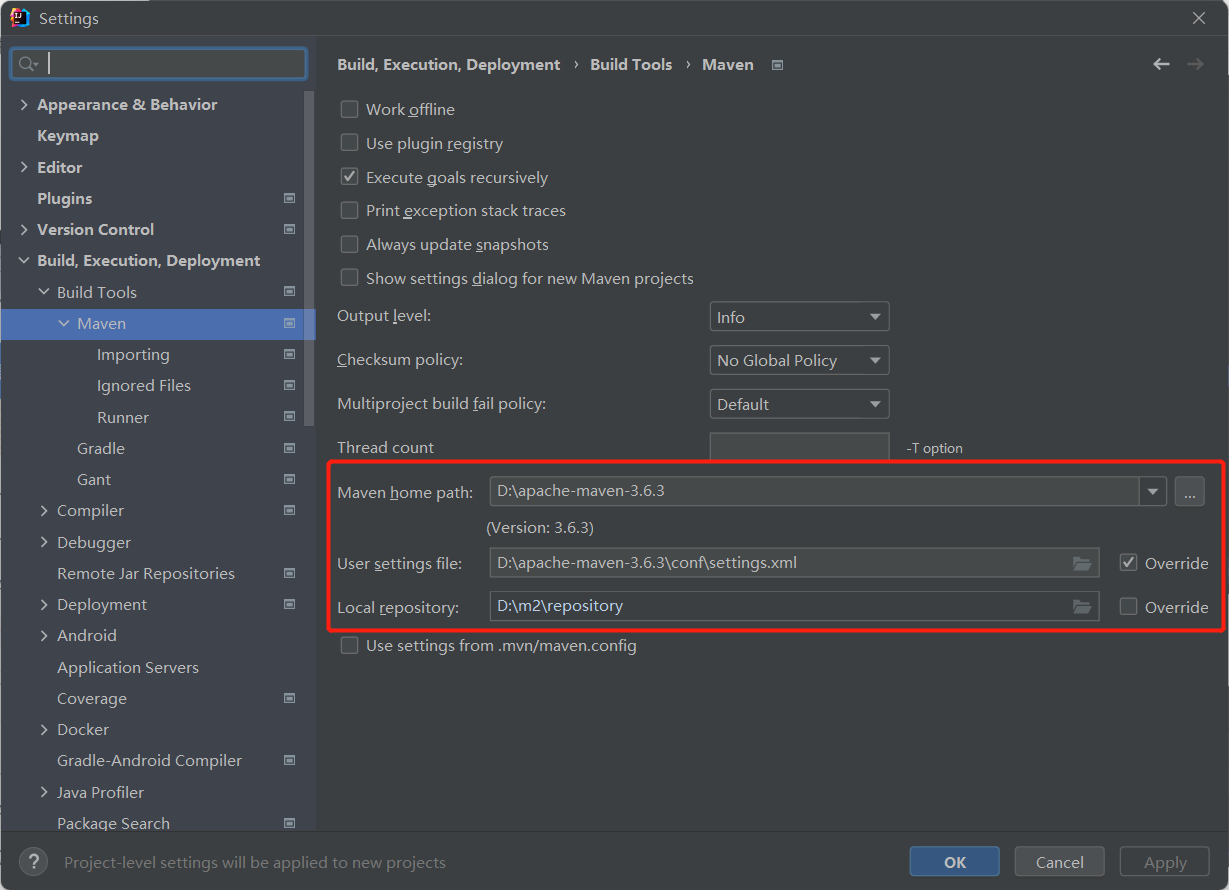Click Build, Execution, Deployment breadcrumb
The height and width of the screenshot is (890, 1229).
449,64
